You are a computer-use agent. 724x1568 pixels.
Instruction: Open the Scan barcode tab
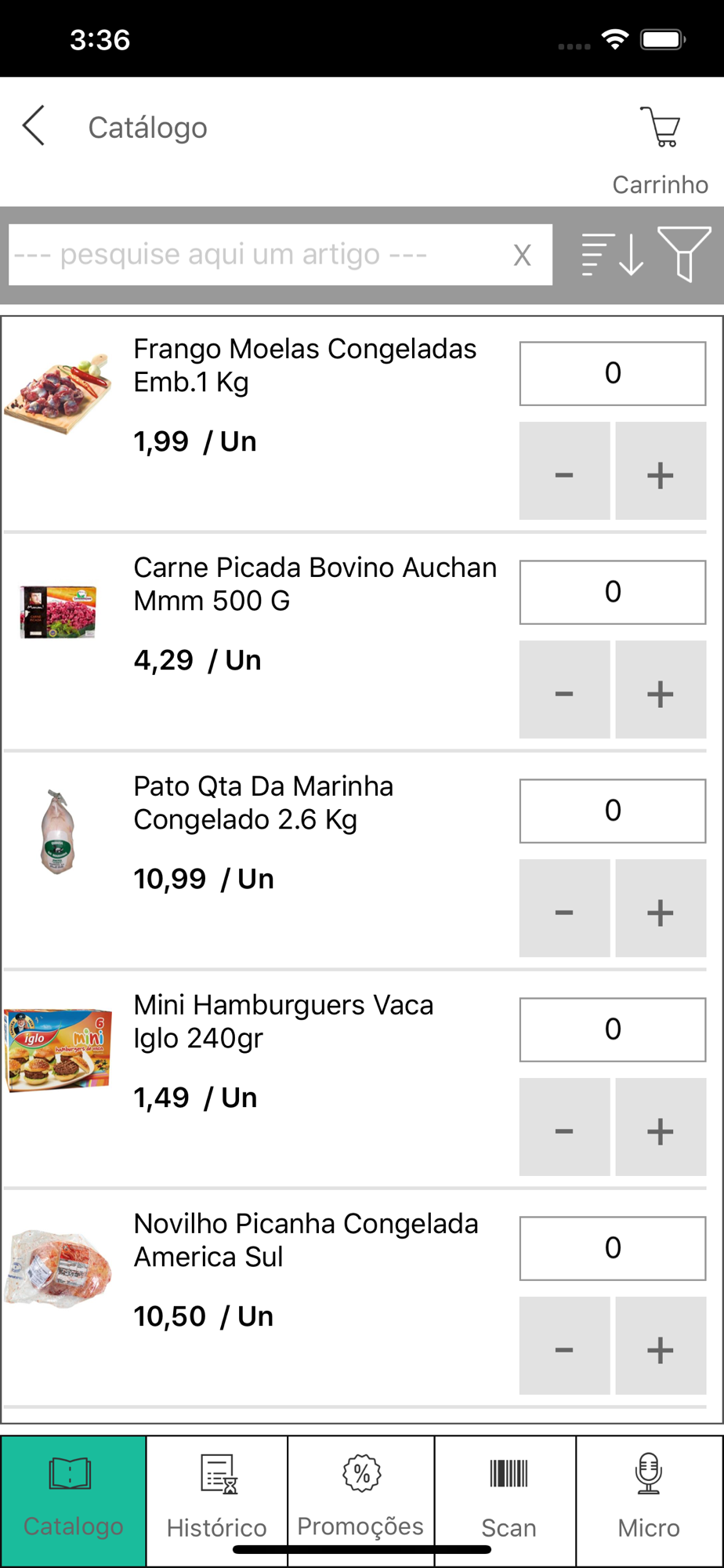tap(508, 1499)
